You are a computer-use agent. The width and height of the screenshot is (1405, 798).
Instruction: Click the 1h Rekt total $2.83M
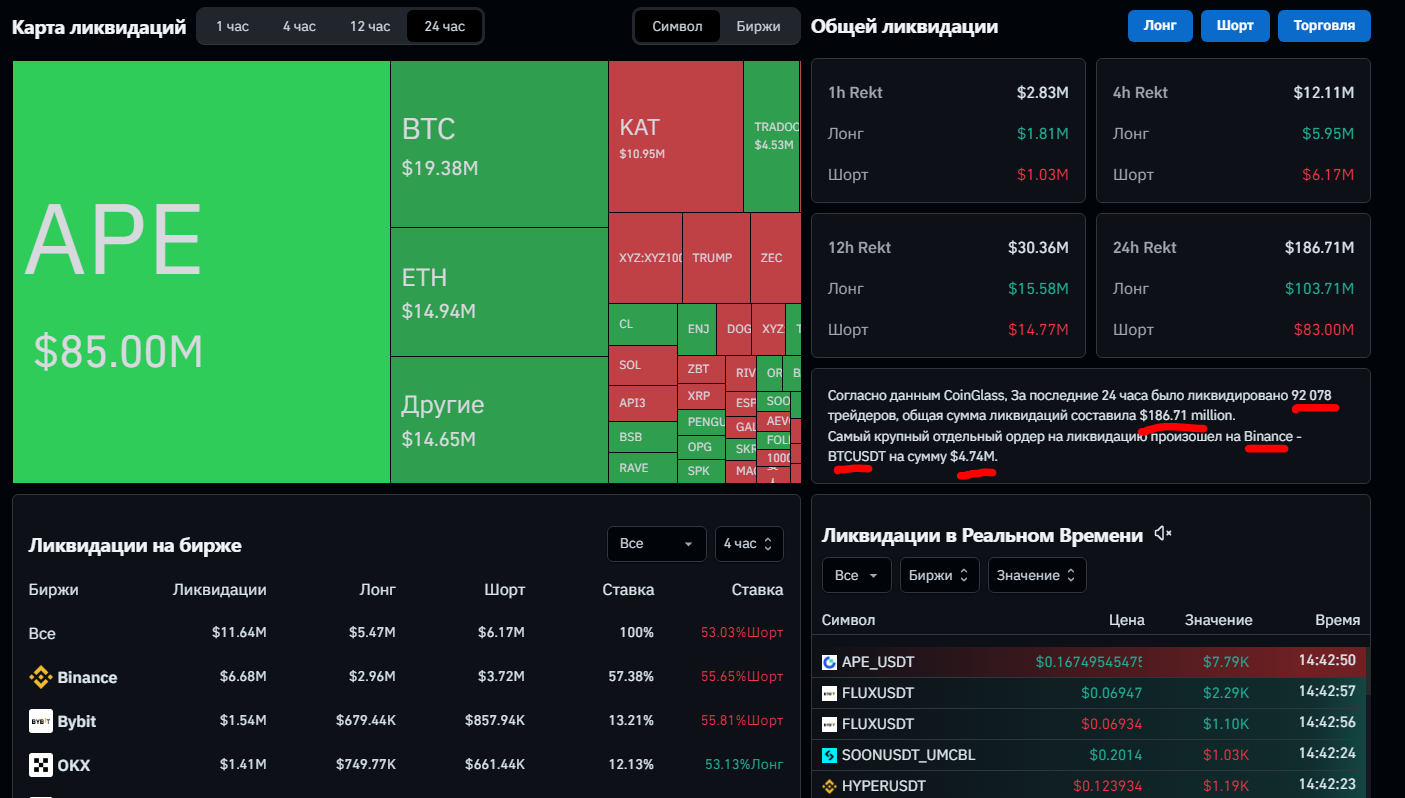coord(1043,92)
